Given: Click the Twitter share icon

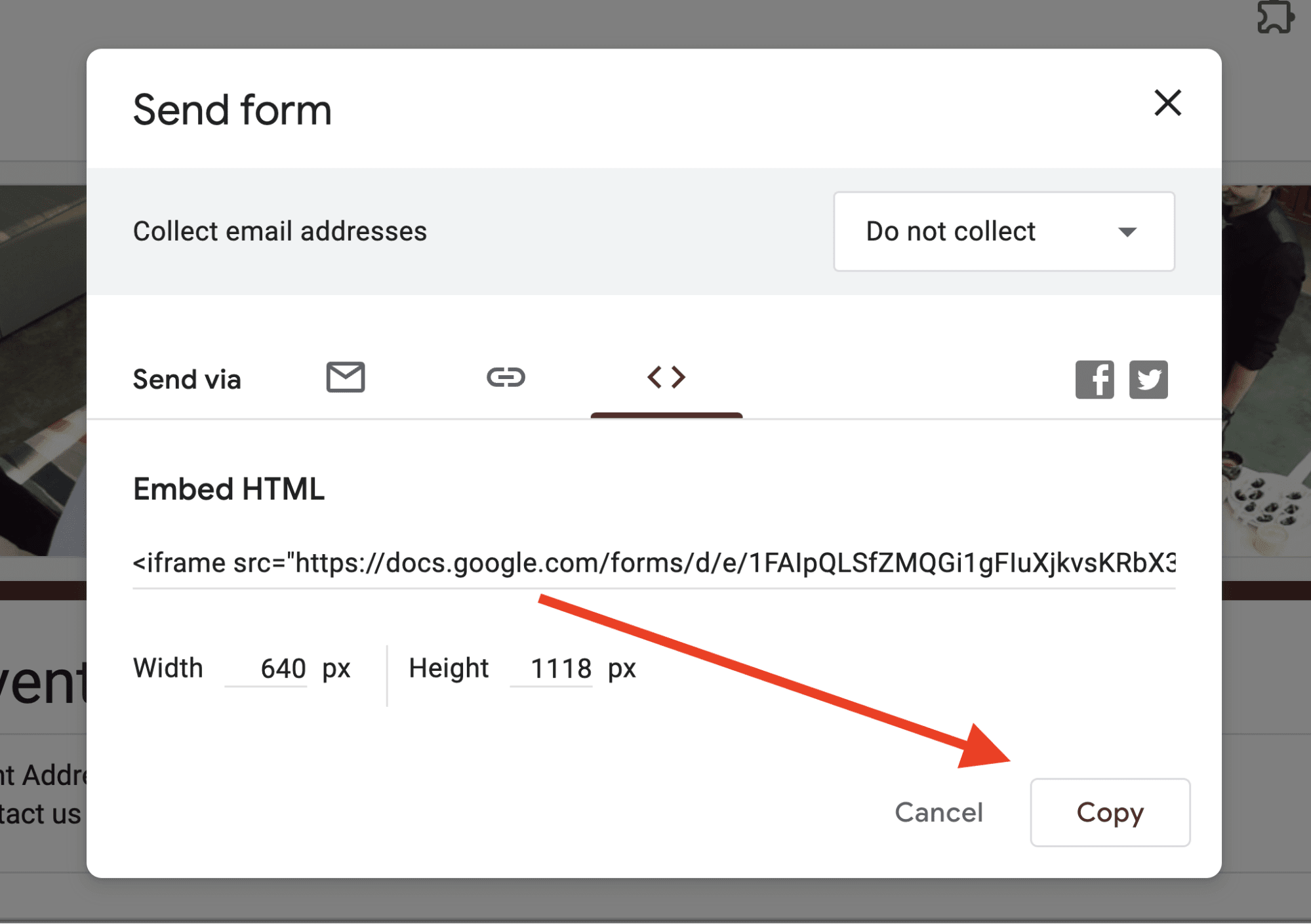Looking at the screenshot, I should click(1148, 380).
